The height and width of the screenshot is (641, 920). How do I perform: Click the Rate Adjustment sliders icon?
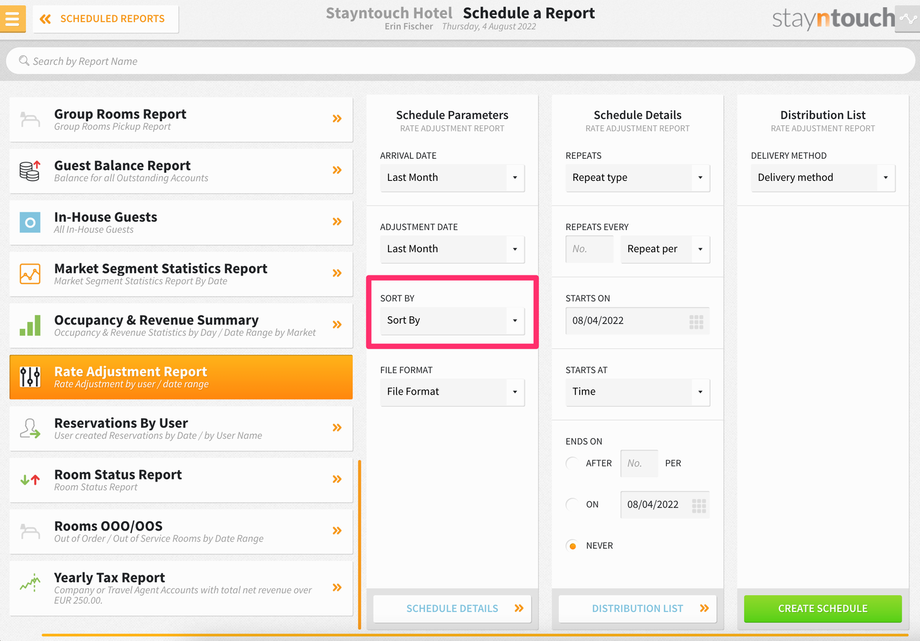pos(30,377)
